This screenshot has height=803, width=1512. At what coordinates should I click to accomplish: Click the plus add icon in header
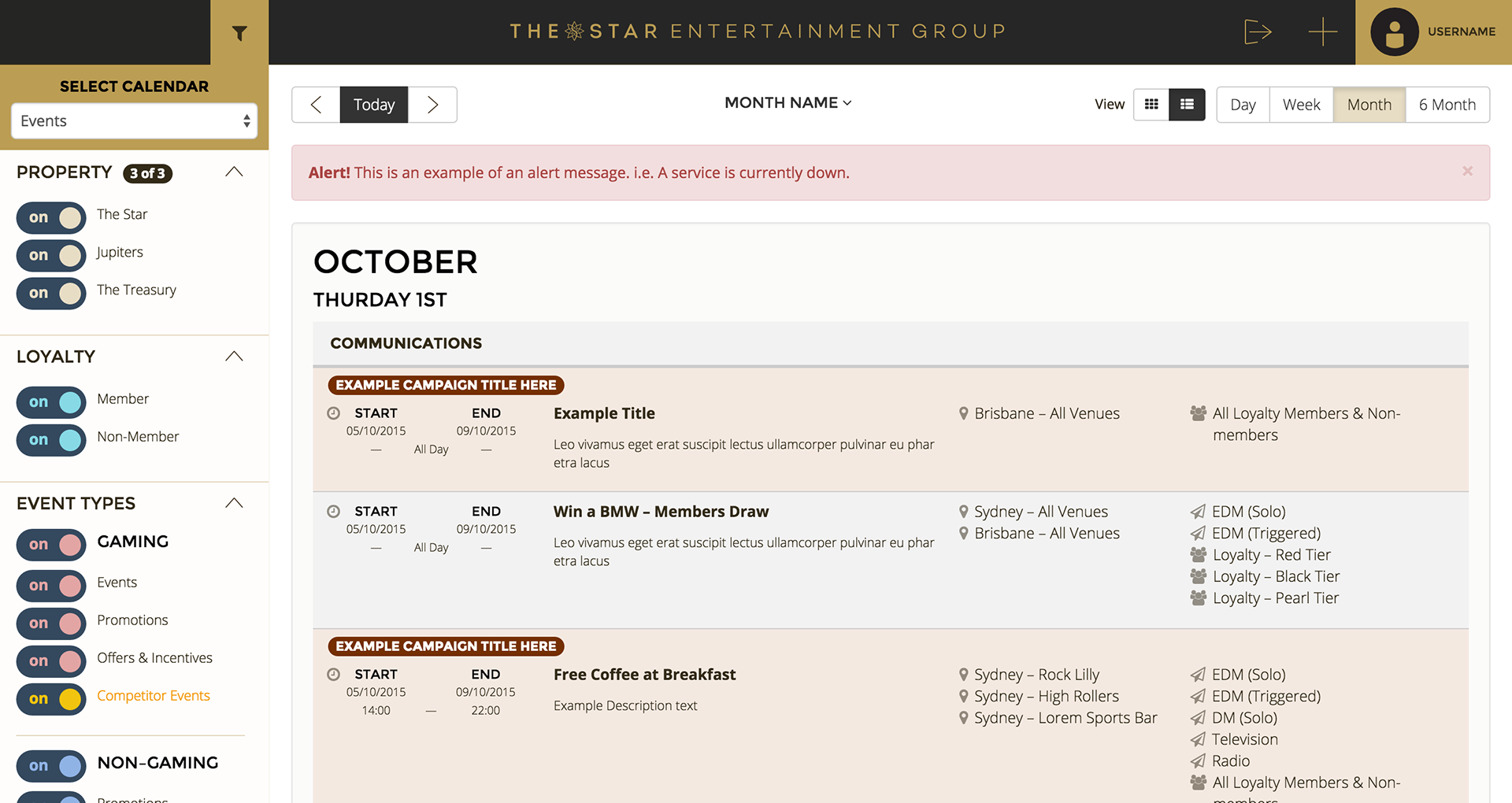click(1323, 32)
